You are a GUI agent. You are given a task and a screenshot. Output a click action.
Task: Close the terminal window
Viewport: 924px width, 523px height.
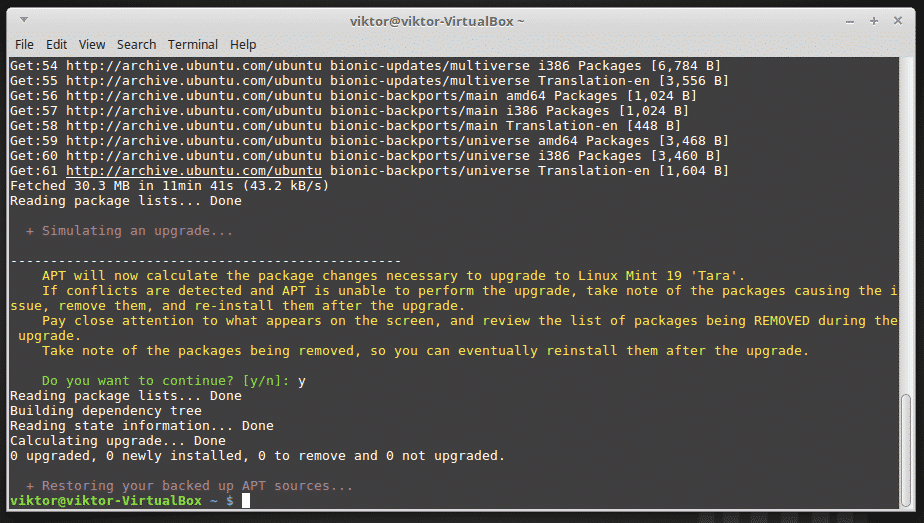click(897, 21)
